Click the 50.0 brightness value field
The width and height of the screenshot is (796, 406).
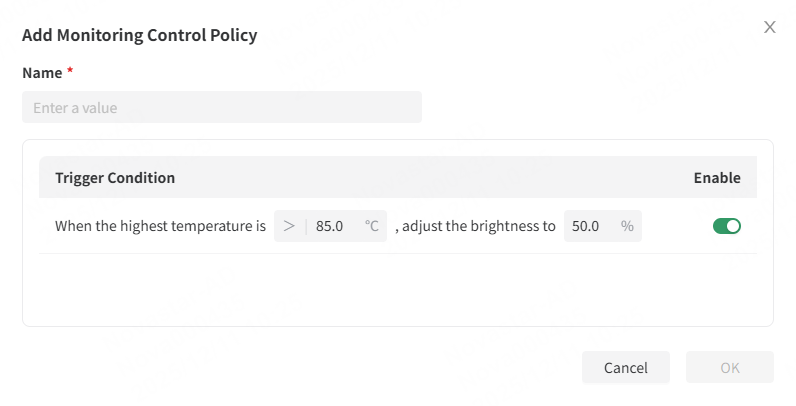(587, 226)
